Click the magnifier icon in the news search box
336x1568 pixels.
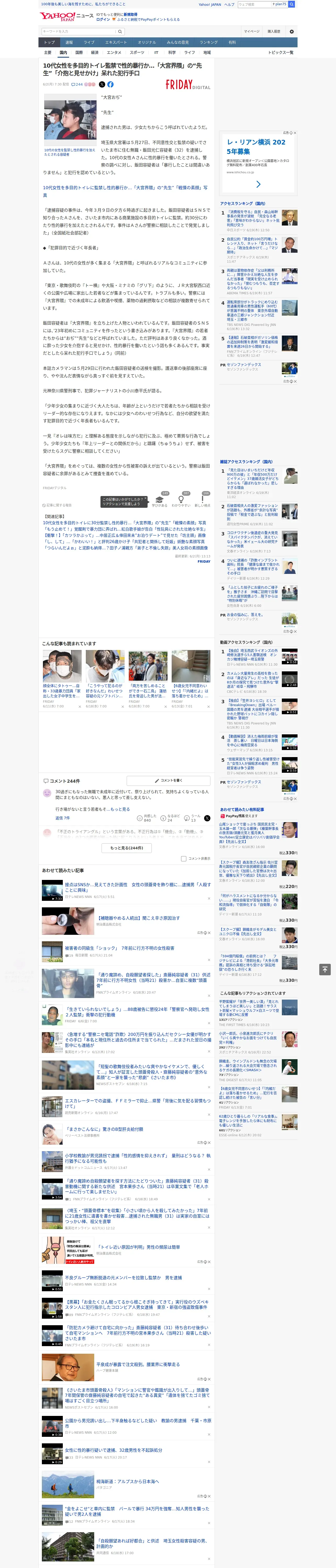click(120, 32)
